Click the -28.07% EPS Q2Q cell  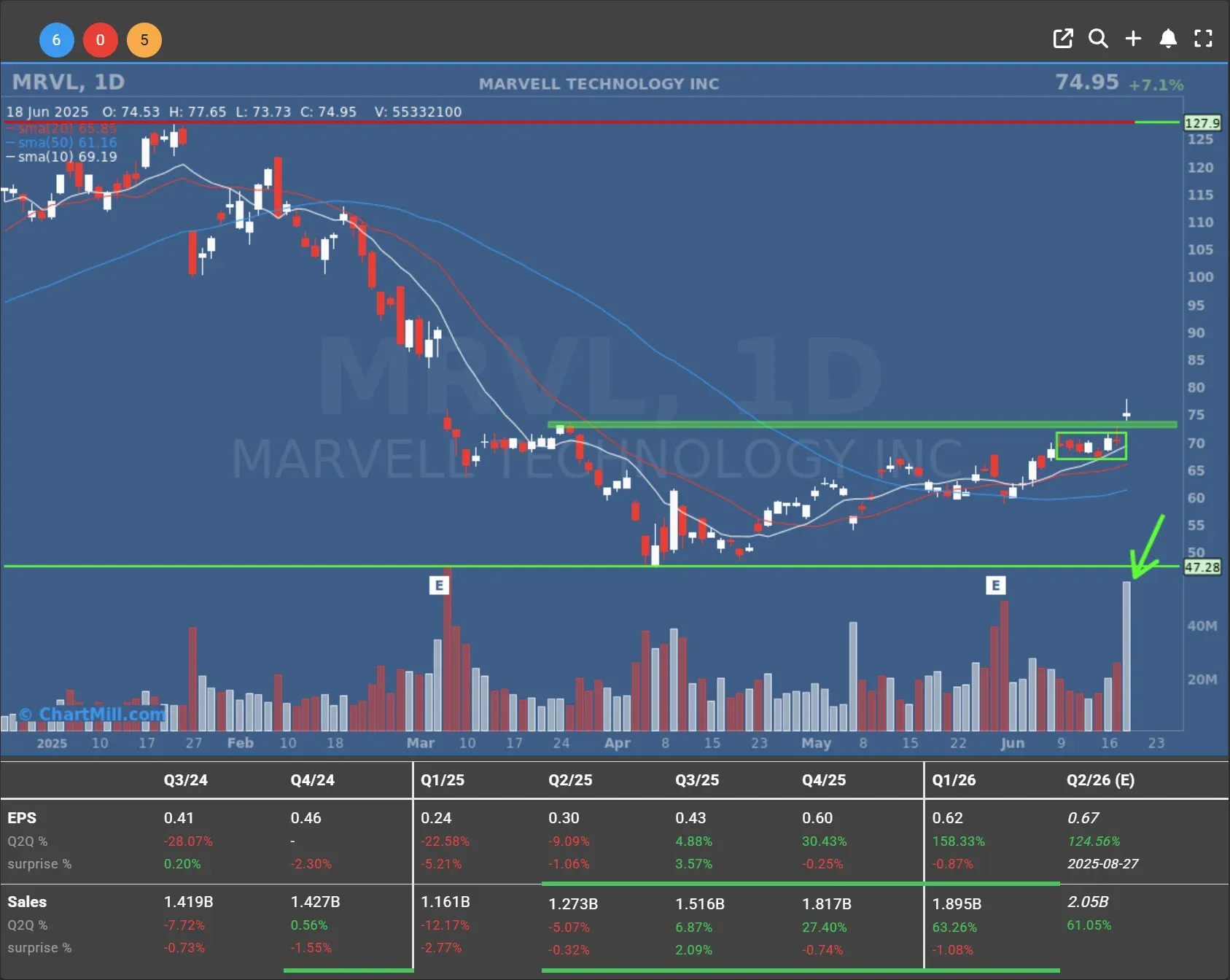click(x=188, y=841)
